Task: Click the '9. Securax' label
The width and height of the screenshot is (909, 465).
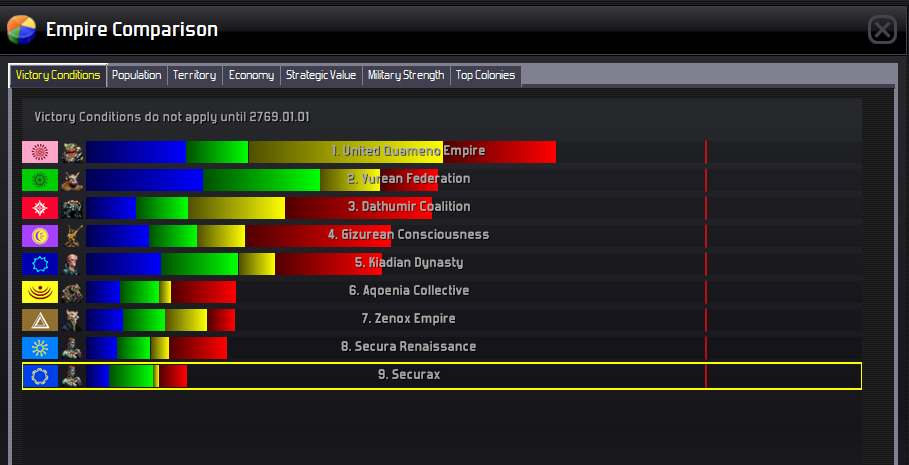Action: point(409,375)
